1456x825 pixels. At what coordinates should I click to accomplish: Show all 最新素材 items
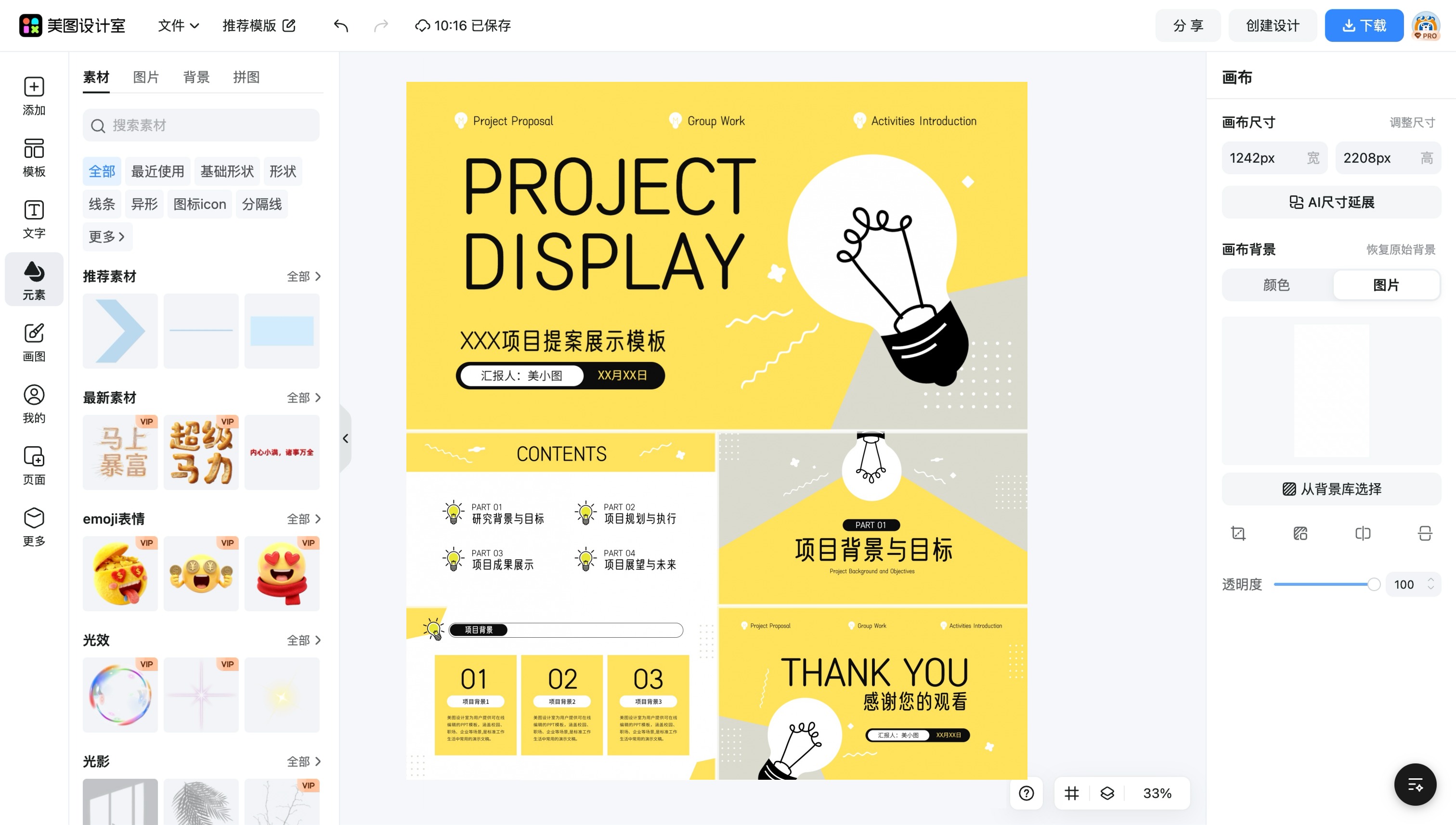pos(304,397)
